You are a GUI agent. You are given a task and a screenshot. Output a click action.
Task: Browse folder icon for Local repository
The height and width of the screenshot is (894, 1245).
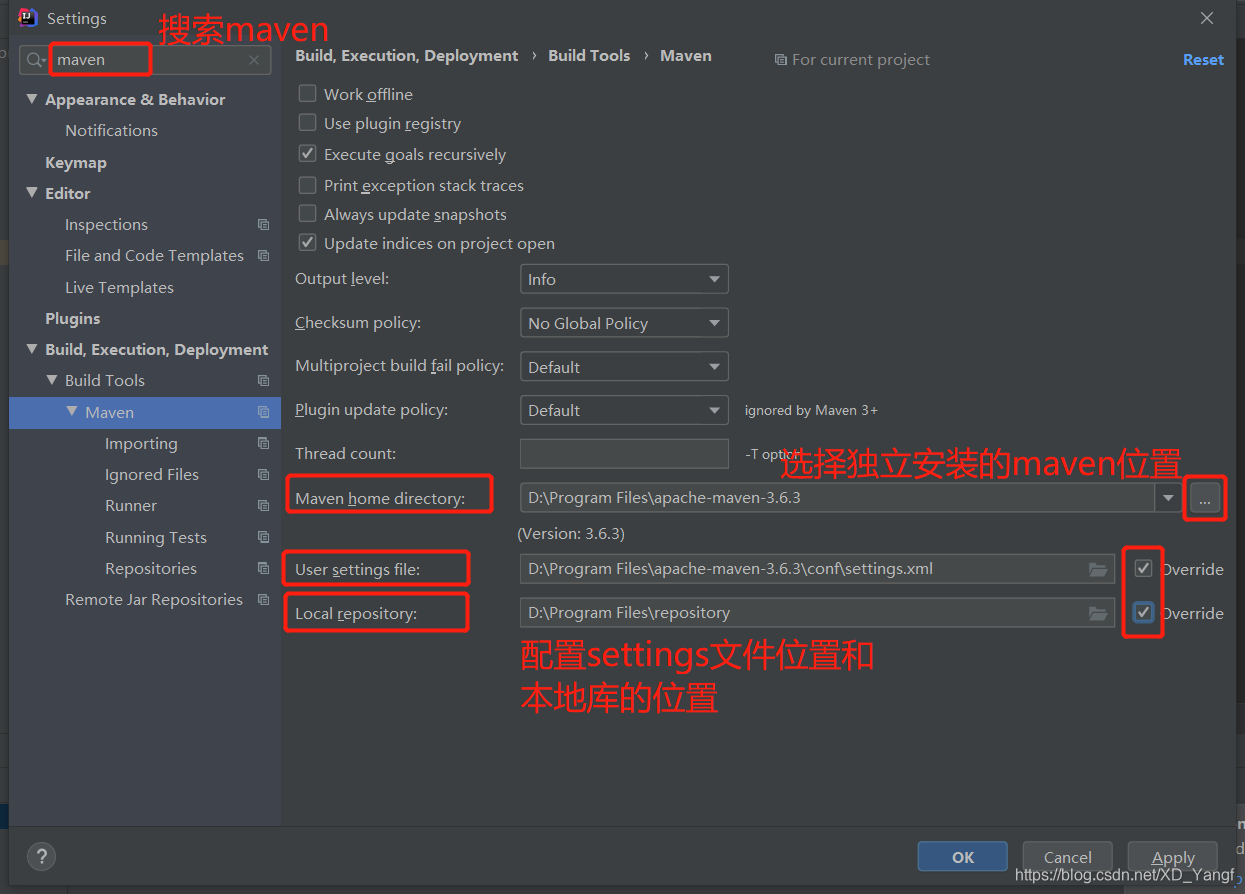[x=1098, y=613]
